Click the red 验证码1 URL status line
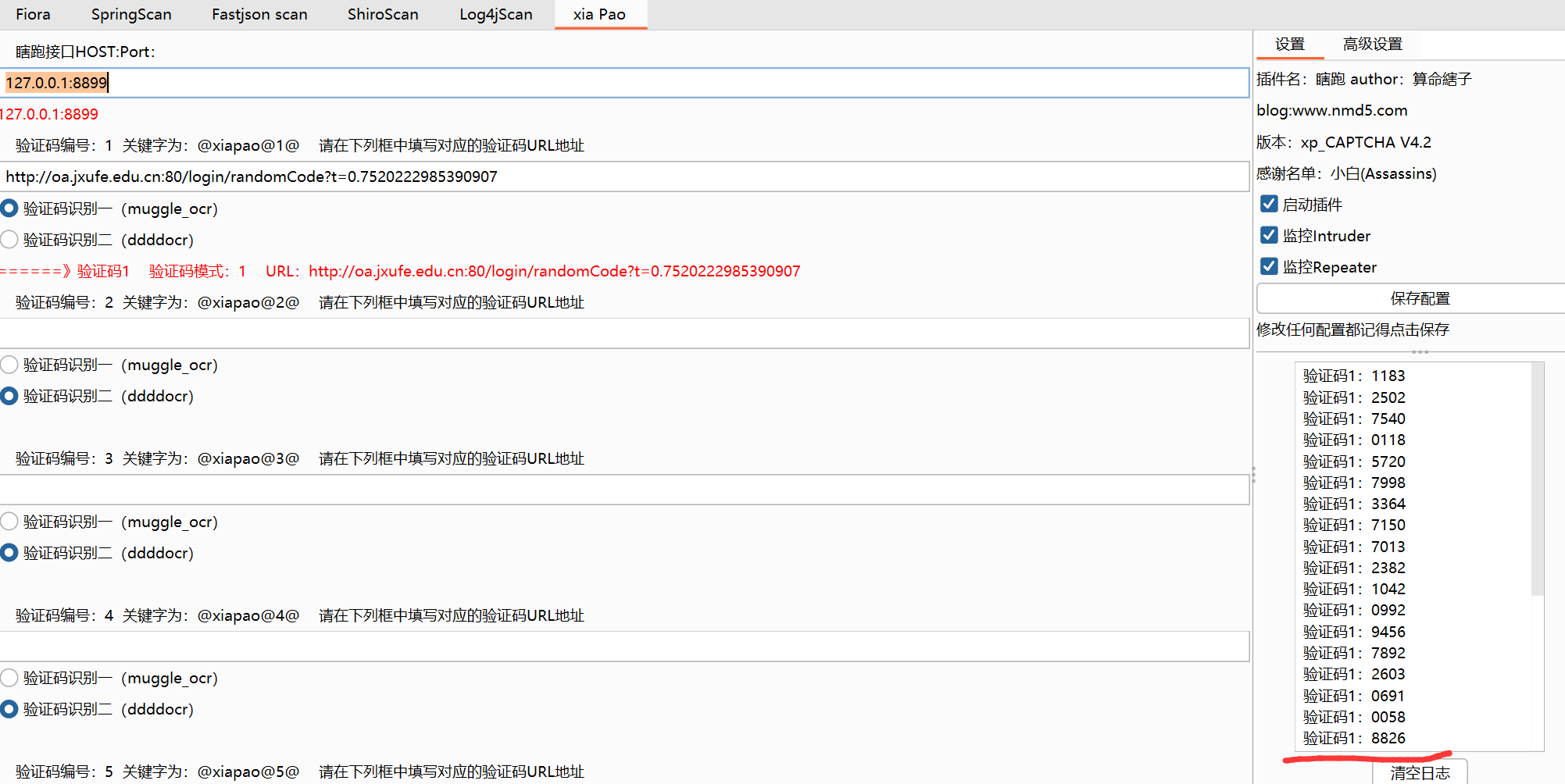Screen dimensions: 1565x784 pyautogui.click(x=400, y=271)
